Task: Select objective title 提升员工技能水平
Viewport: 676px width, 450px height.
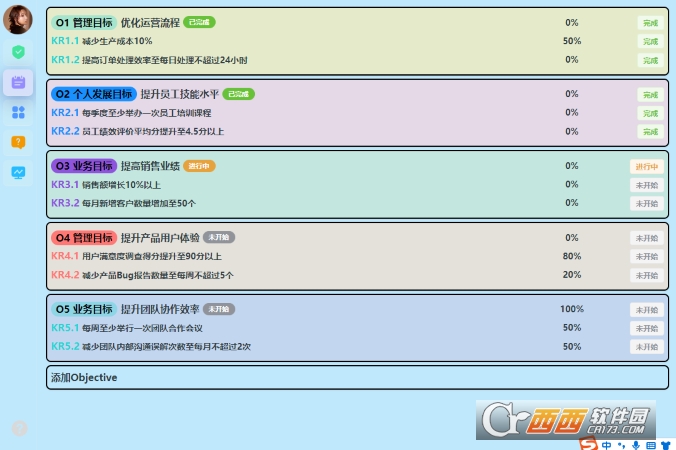Action: (x=180, y=94)
